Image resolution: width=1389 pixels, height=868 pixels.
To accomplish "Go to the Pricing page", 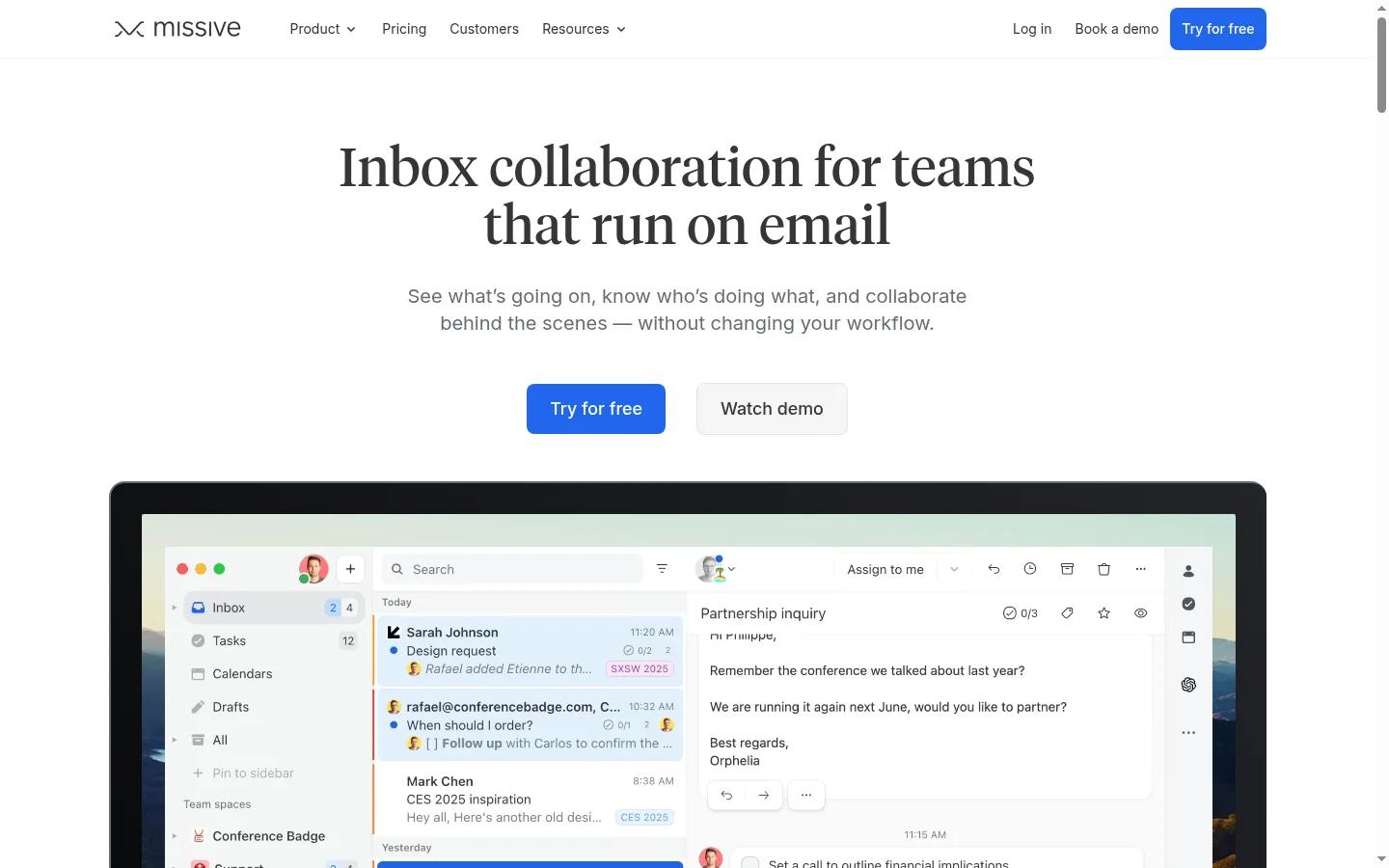I will tap(404, 29).
